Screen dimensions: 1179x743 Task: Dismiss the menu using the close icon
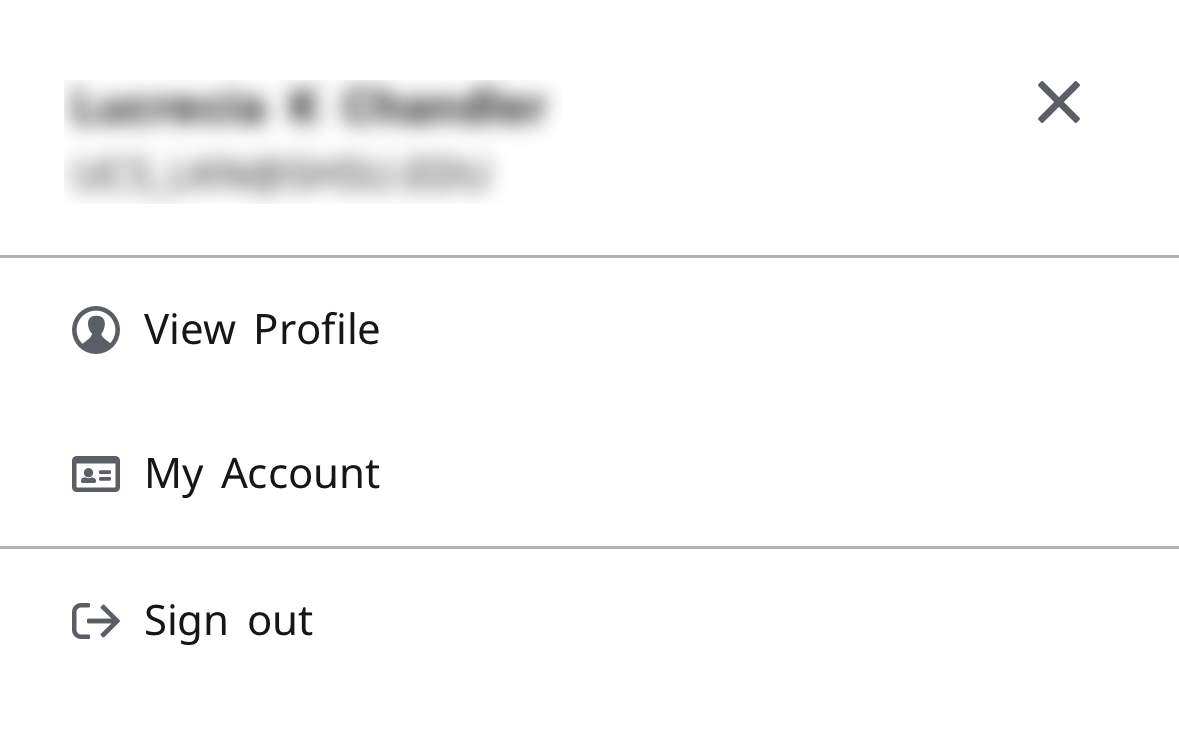point(1058,102)
